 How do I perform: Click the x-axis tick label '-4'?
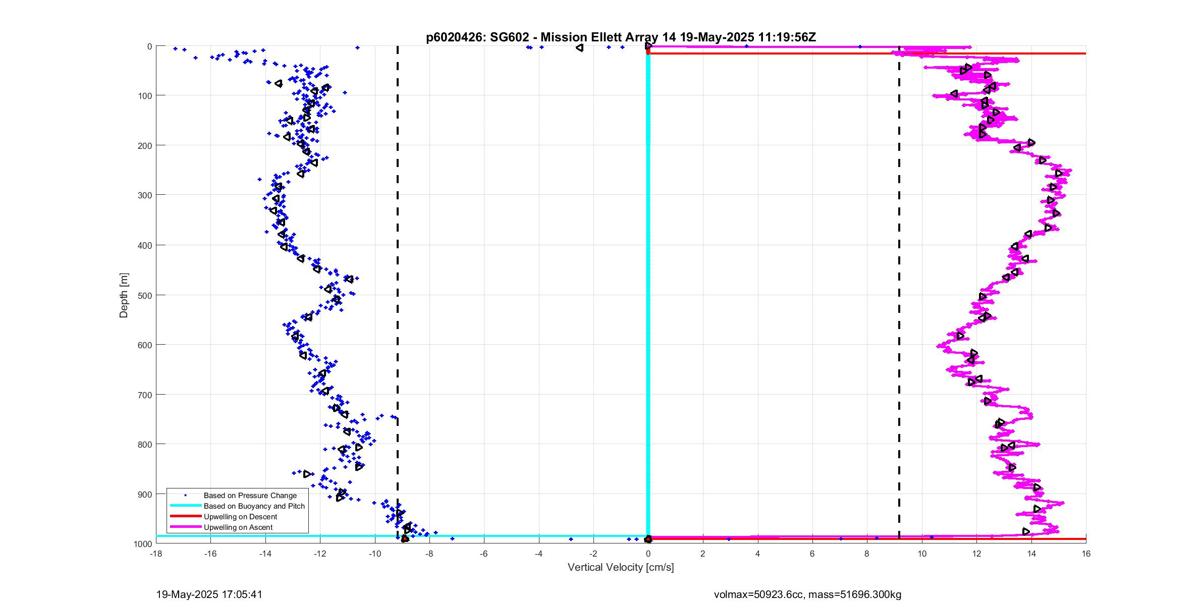pos(539,553)
